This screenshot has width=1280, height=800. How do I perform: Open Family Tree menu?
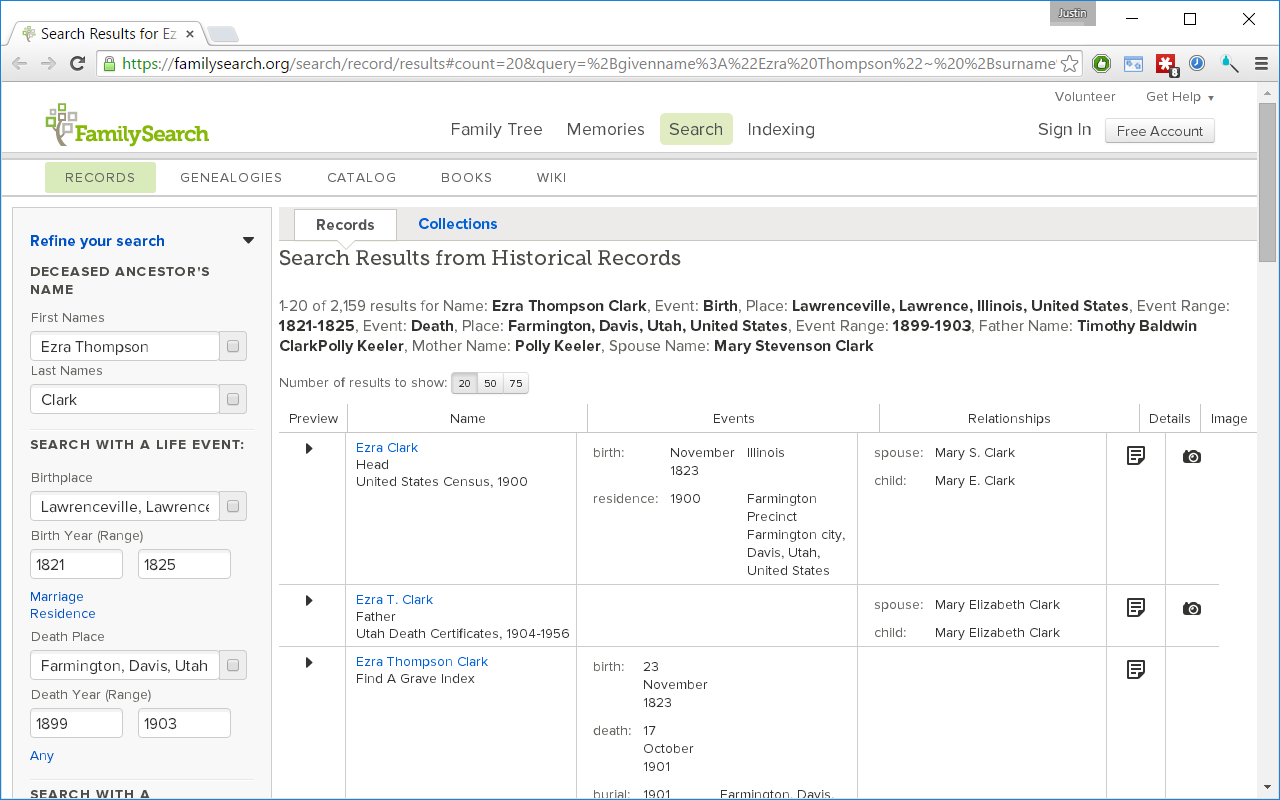tap(496, 129)
